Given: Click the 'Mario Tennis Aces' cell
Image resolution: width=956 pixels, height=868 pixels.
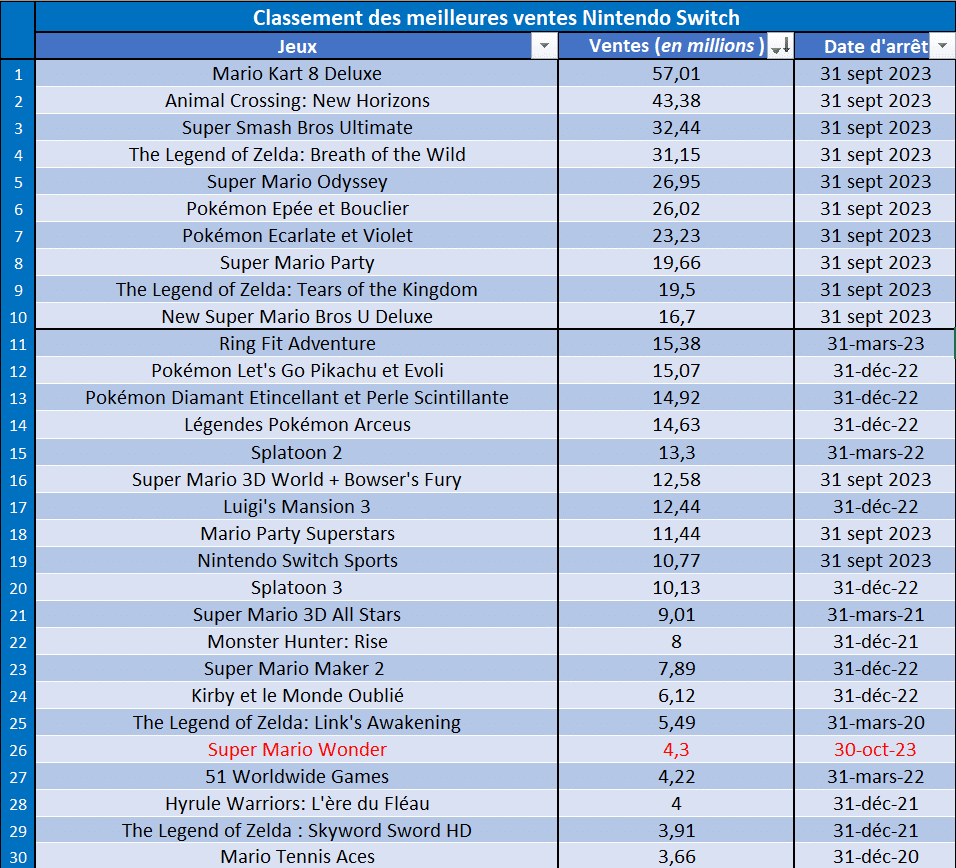Looking at the screenshot, I should click(x=297, y=856).
